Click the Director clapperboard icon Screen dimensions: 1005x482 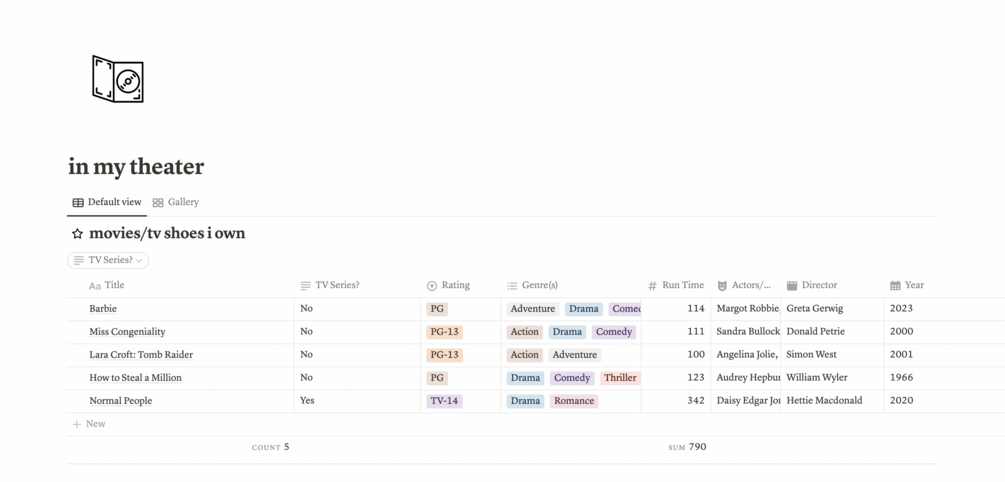click(x=792, y=286)
